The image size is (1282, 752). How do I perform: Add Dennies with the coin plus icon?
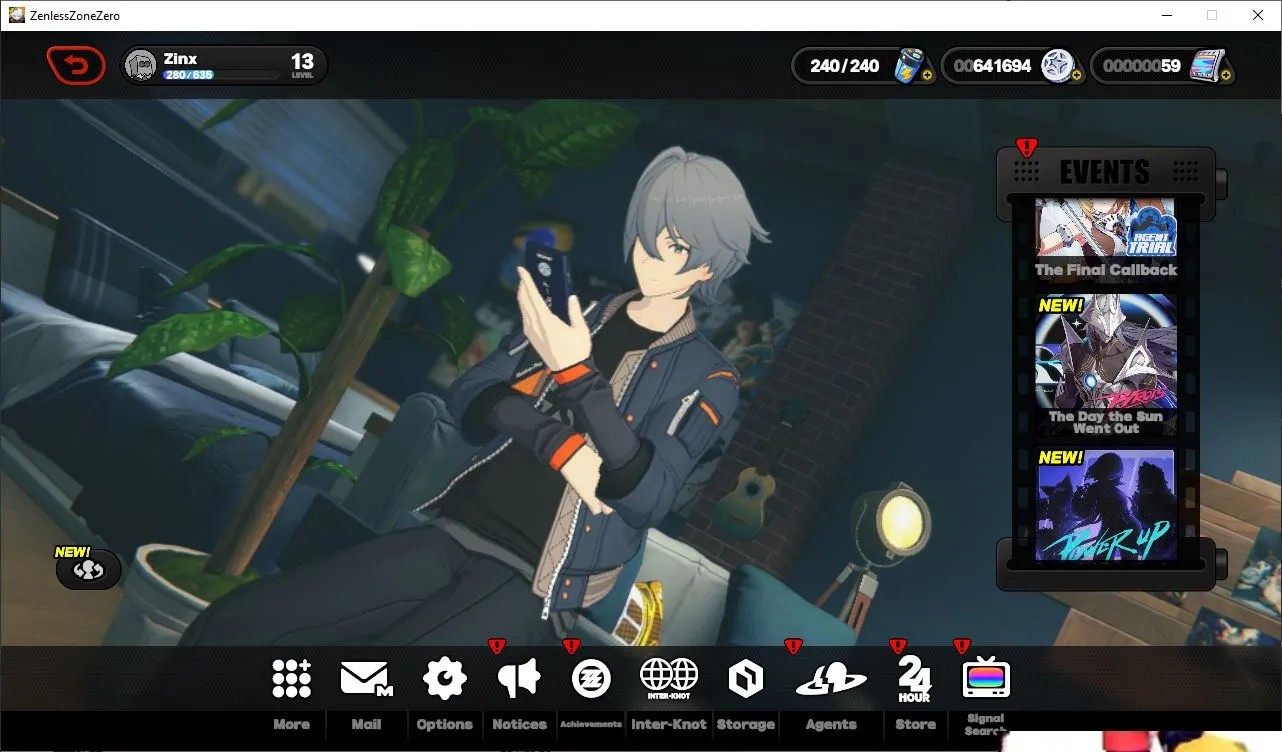[1076, 75]
